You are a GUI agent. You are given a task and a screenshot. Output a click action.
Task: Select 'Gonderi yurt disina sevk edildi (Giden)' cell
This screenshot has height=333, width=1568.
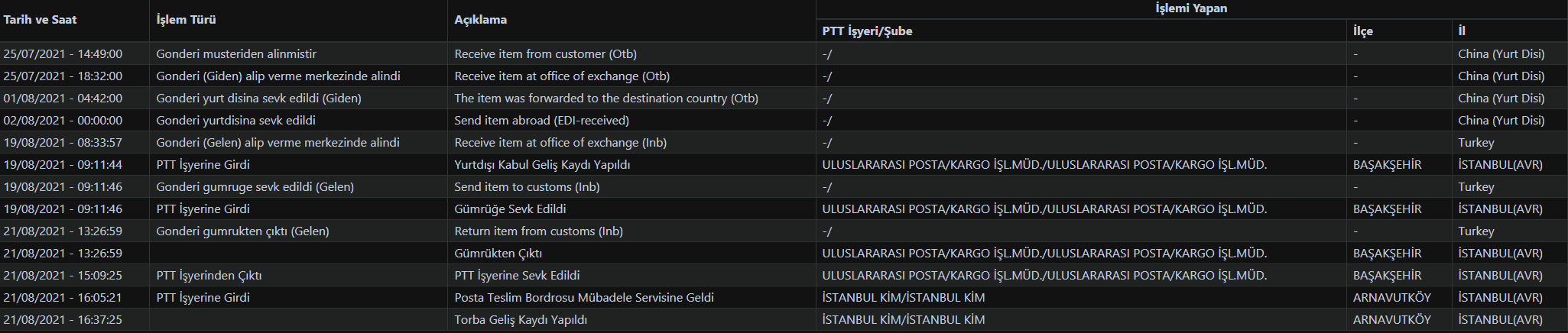[258, 99]
